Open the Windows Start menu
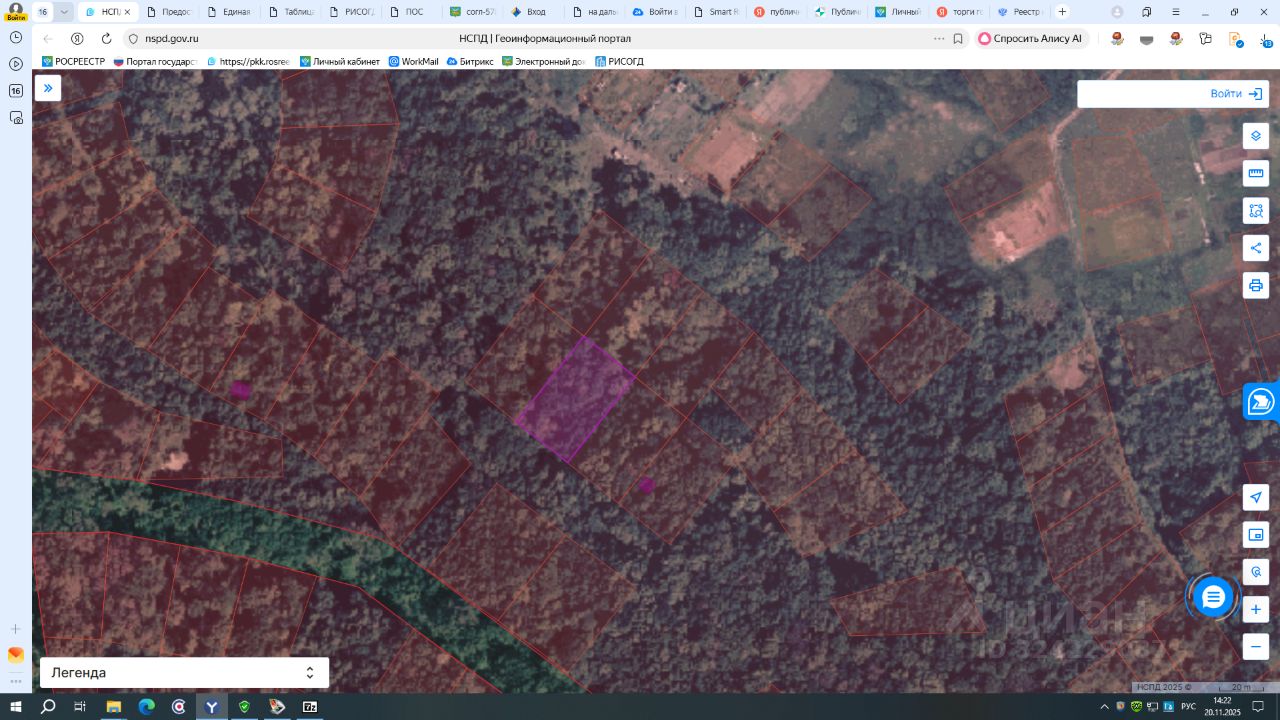Image resolution: width=1280 pixels, height=720 pixels. [x=16, y=707]
